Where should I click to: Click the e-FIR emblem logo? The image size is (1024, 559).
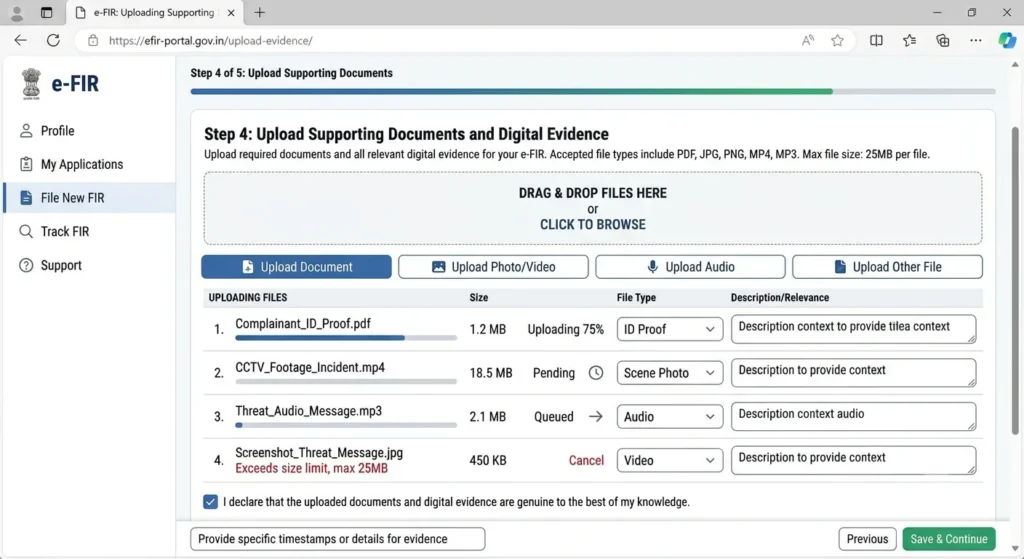click(x=31, y=84)
